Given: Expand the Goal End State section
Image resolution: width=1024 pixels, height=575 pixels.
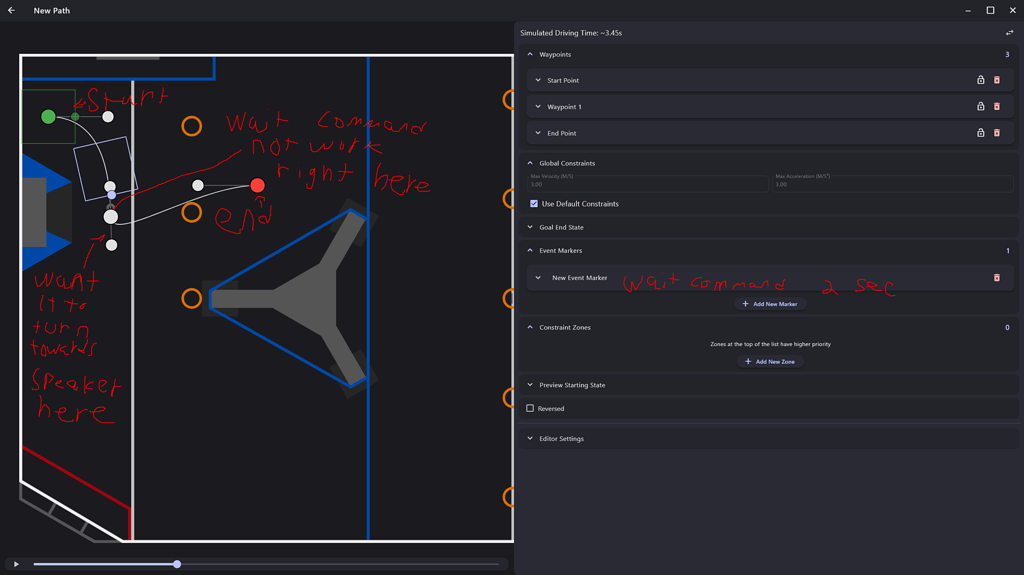Looking at the screenshot, I should coord(530,227).
